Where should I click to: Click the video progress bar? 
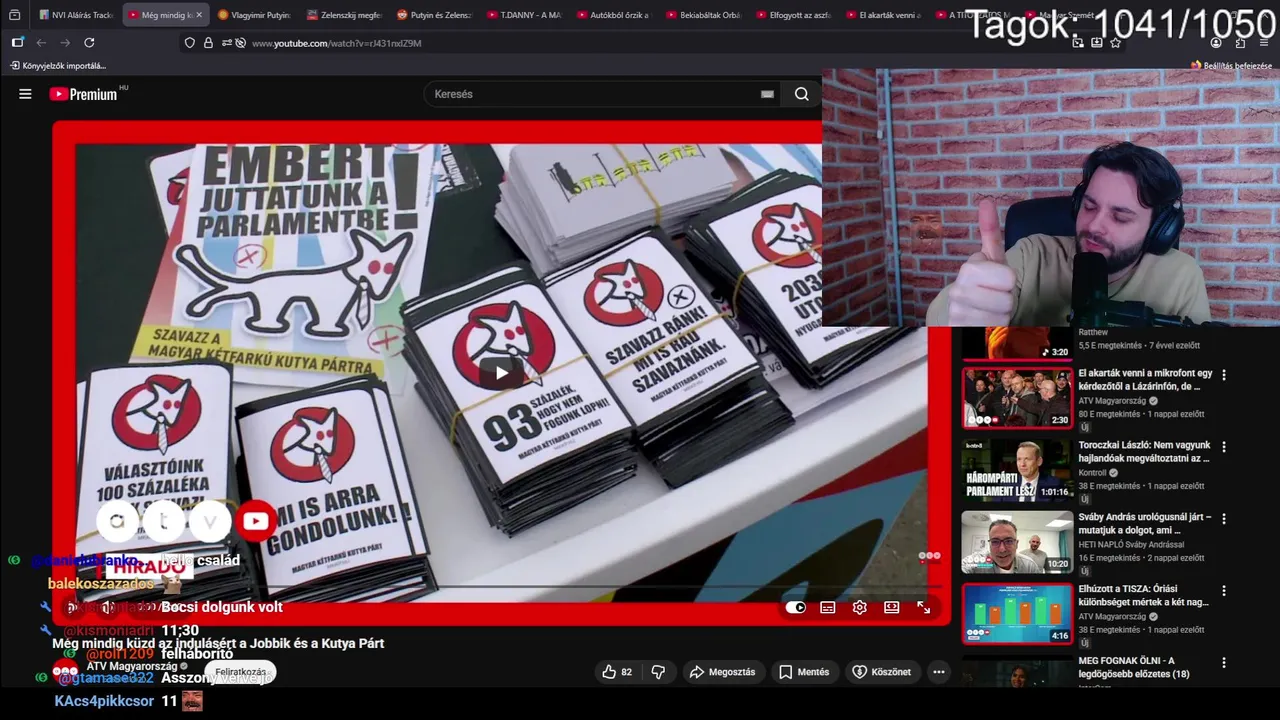502,587
